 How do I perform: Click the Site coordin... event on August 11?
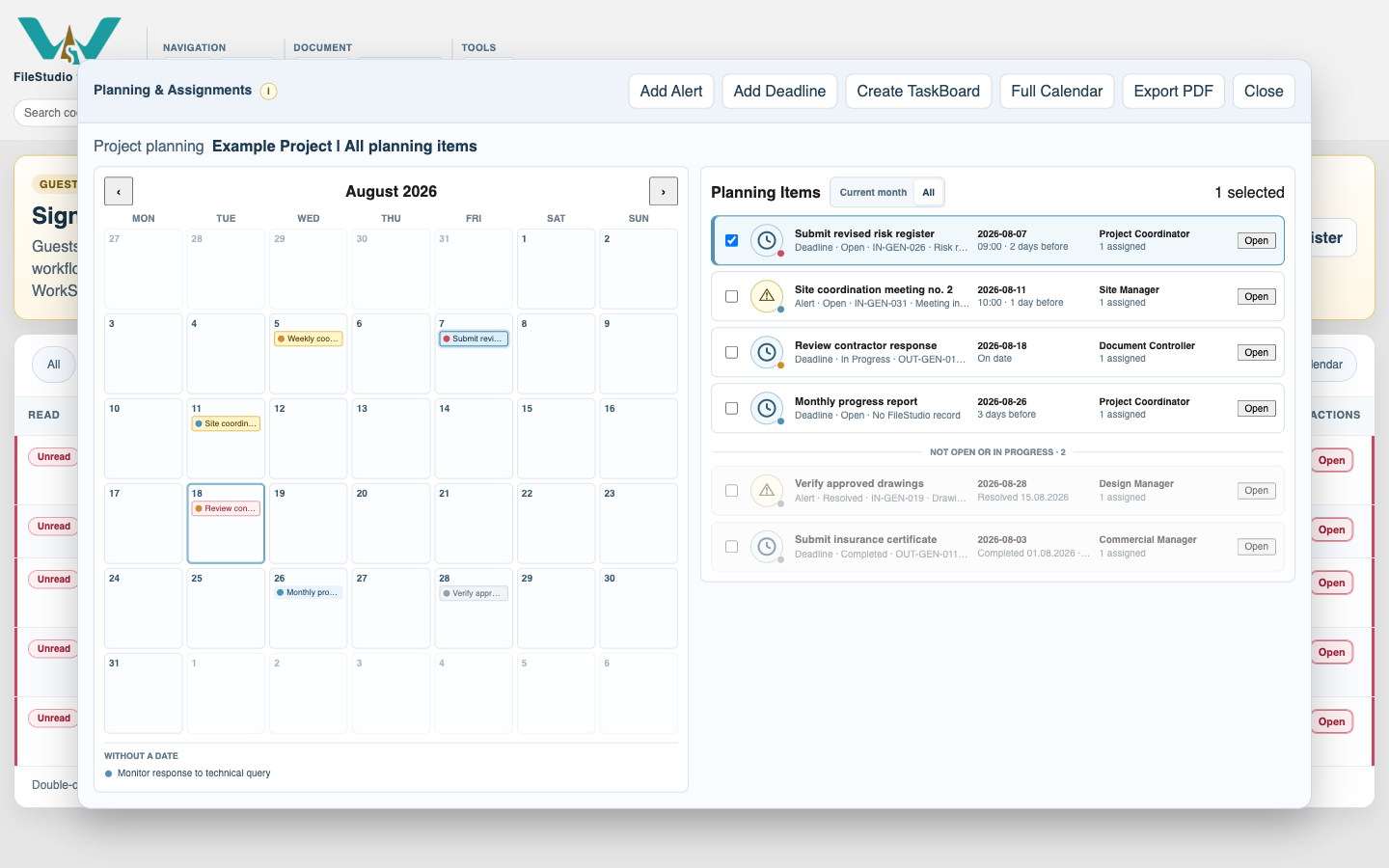226,423
